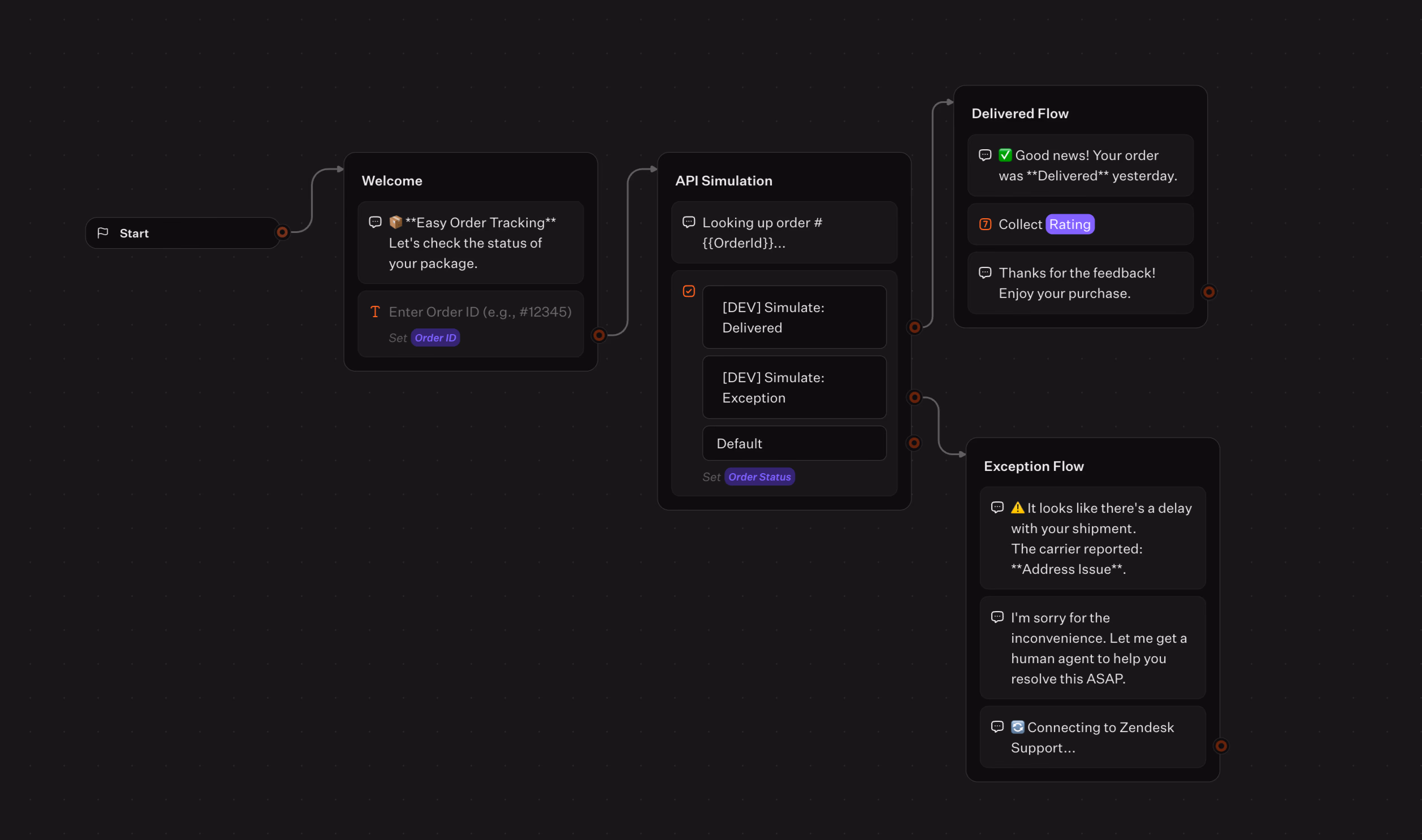This screenshot has width=1422, height=840.
Task: Select the [DEV] Simulate: Exception option
Action: [794, 387]
